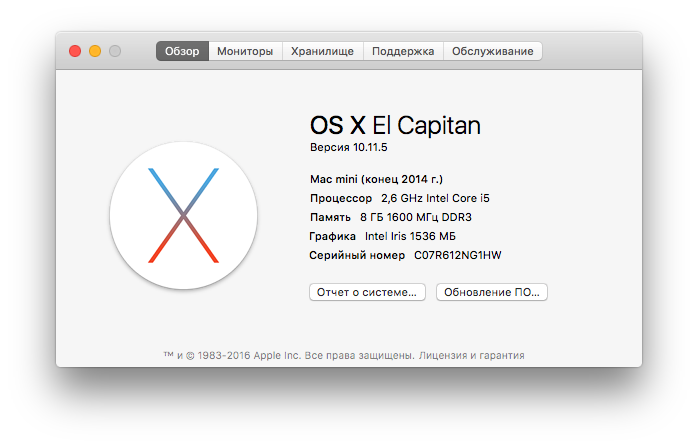The image size is (698, 447).
Task: Click the 8 ГБ 1600 МГц DDR3 value
Action: coord(416,217)
